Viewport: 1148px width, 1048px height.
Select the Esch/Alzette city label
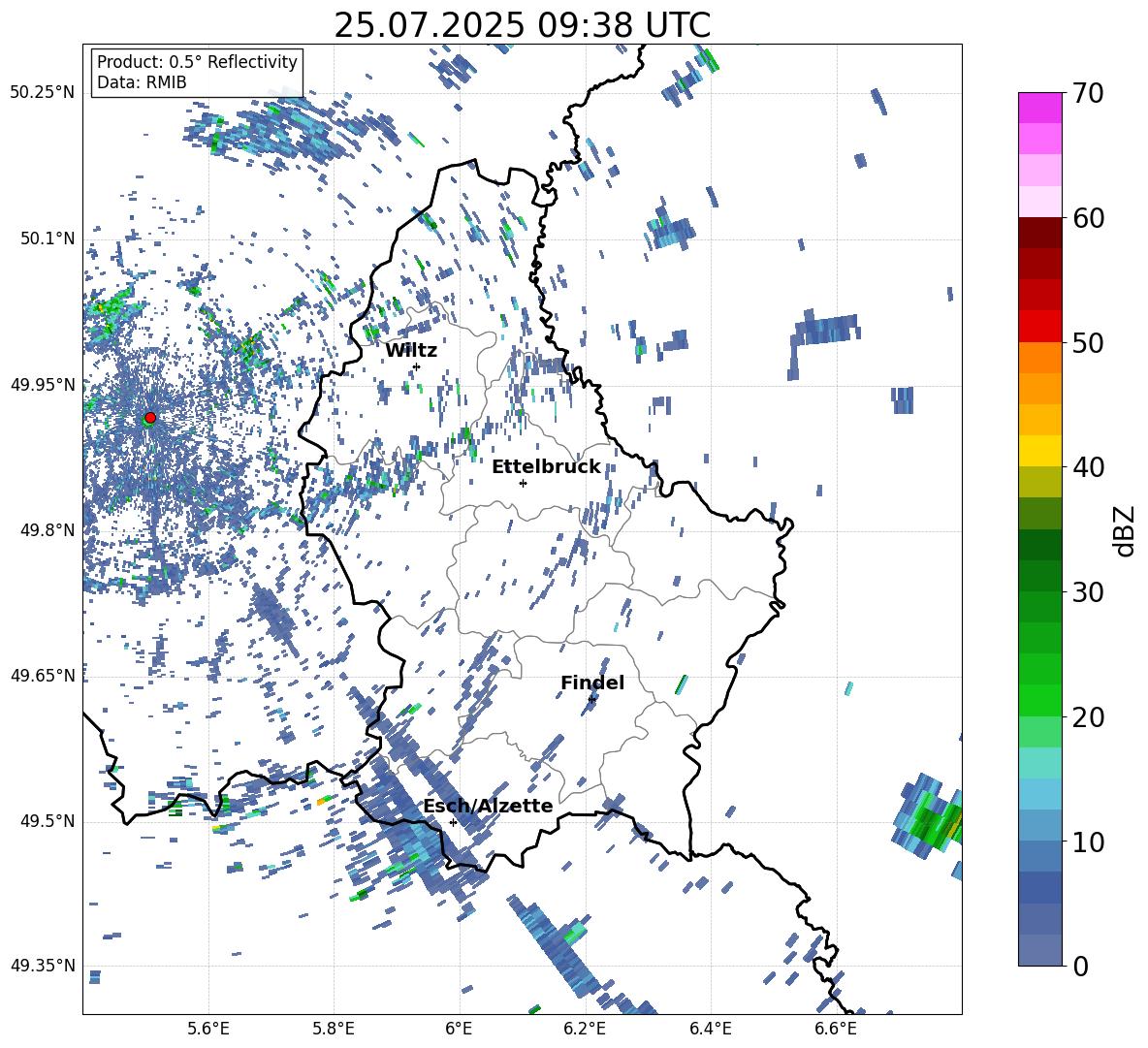488,806
